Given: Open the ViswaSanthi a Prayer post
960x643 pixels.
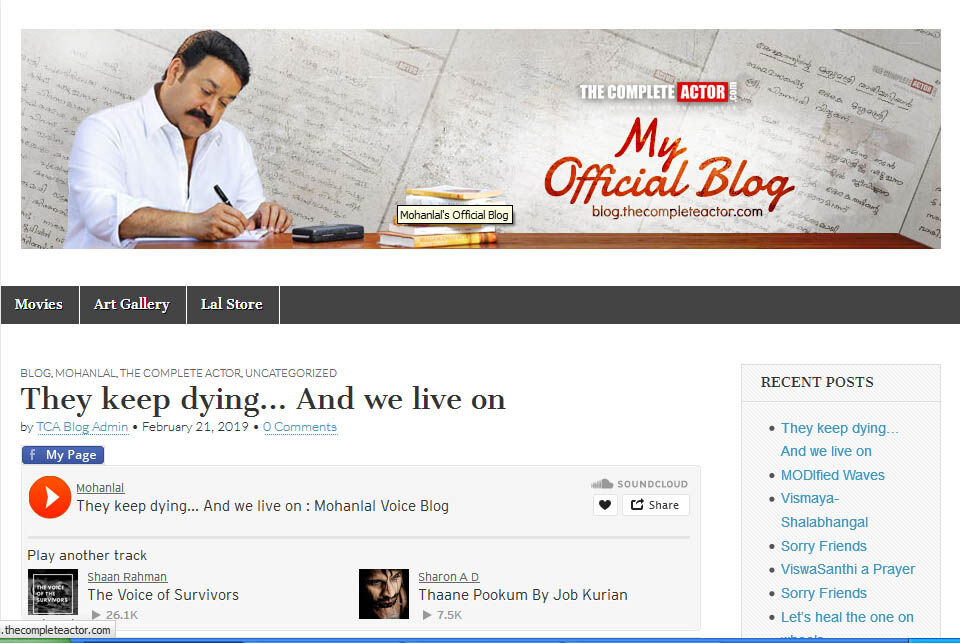Looking at the screenshot, I should click(847, 569).
